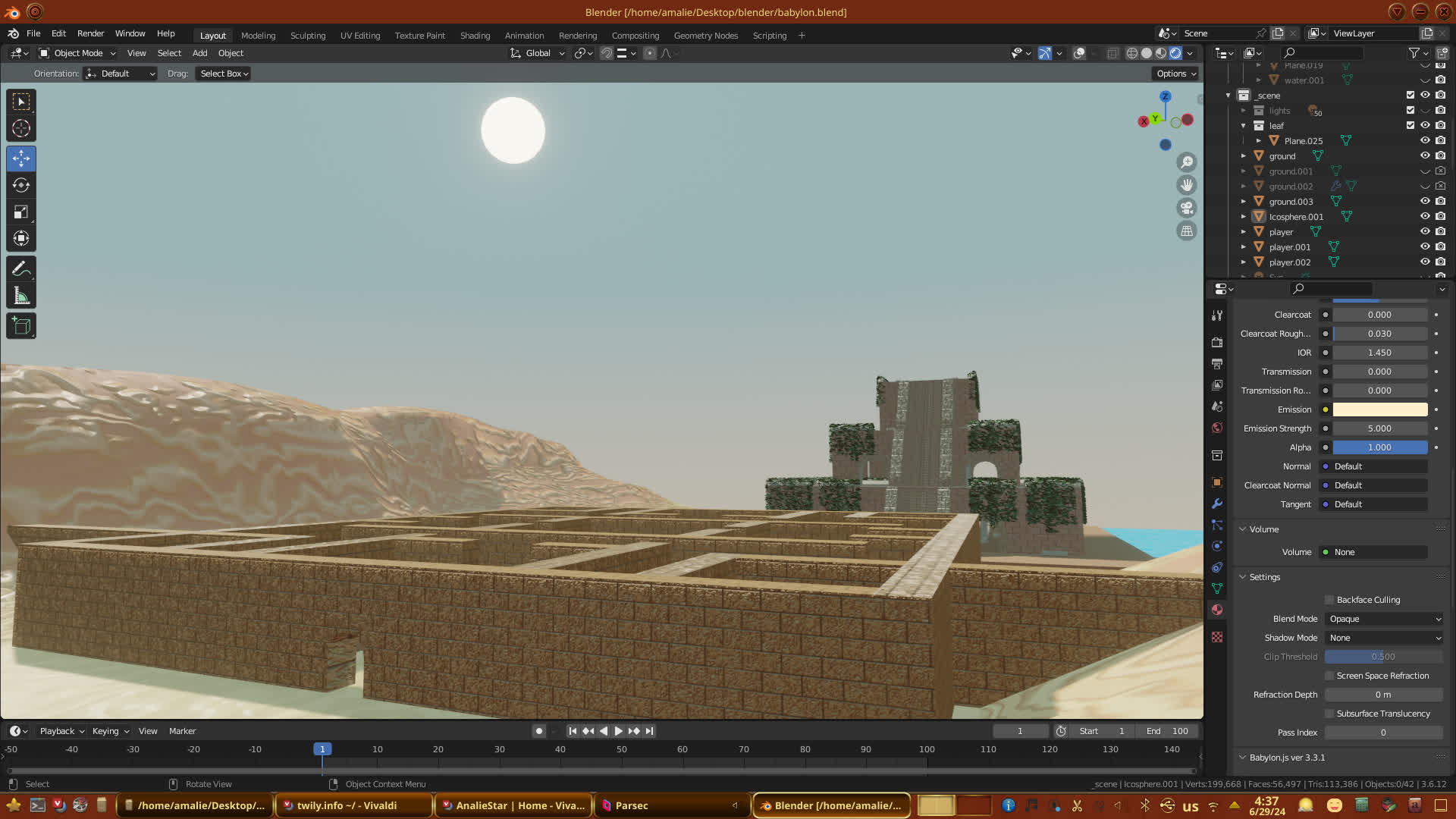Open the Modifiers wrench properties tab
The width and height of the screenshot is (1456, 819).
coord(1217,504)
